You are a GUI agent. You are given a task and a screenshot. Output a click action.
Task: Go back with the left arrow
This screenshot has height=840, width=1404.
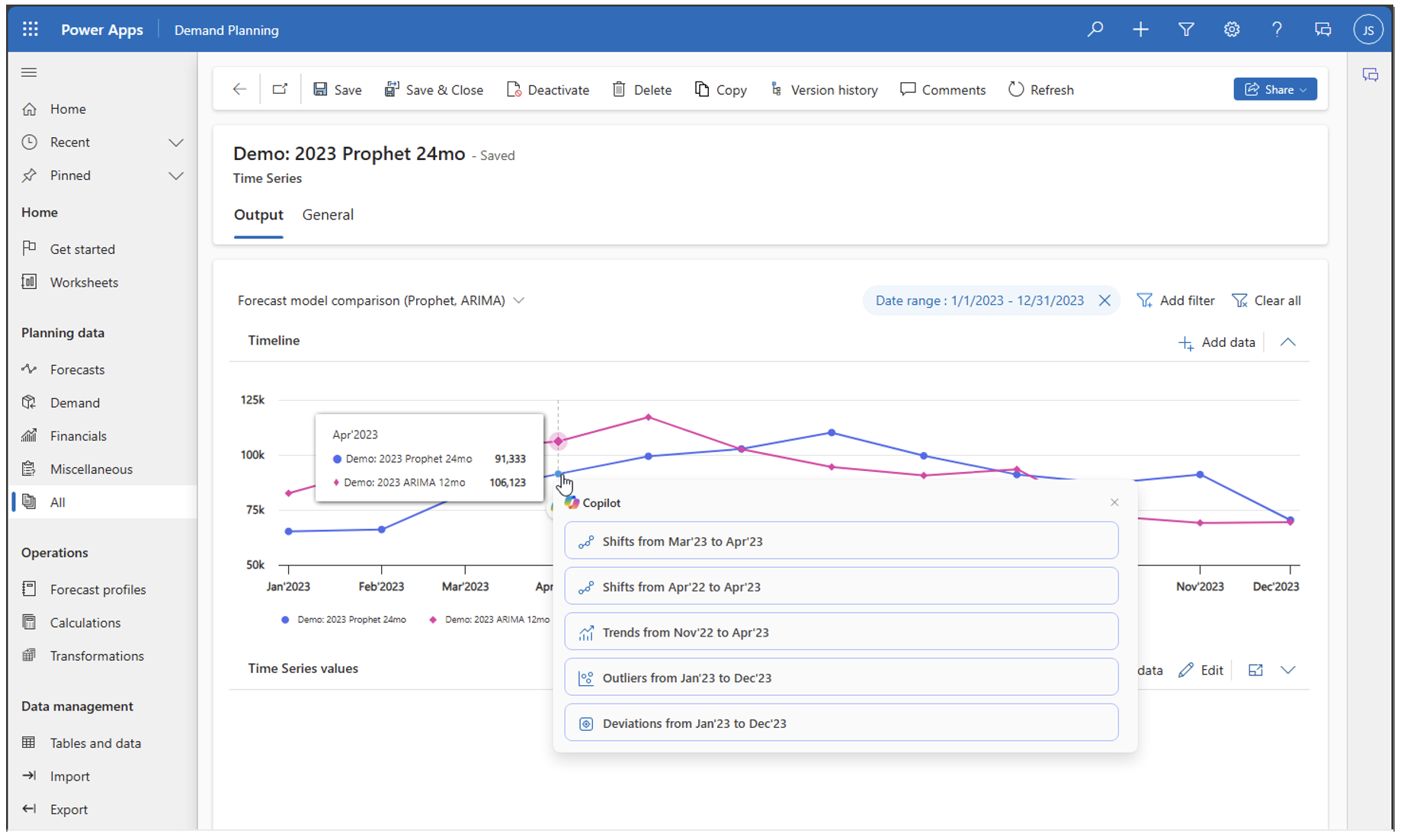tap(239, 89)
